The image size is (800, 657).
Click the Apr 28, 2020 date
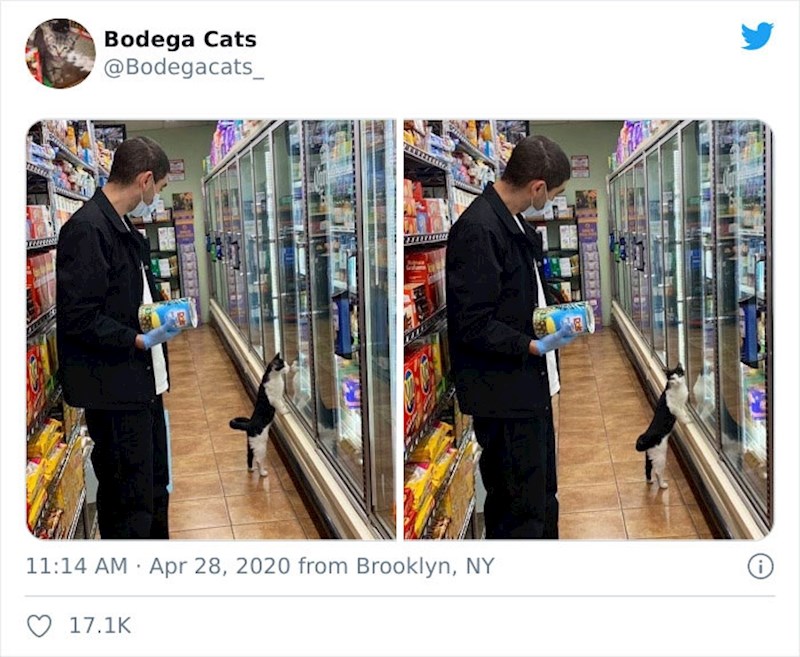point(219,566)
